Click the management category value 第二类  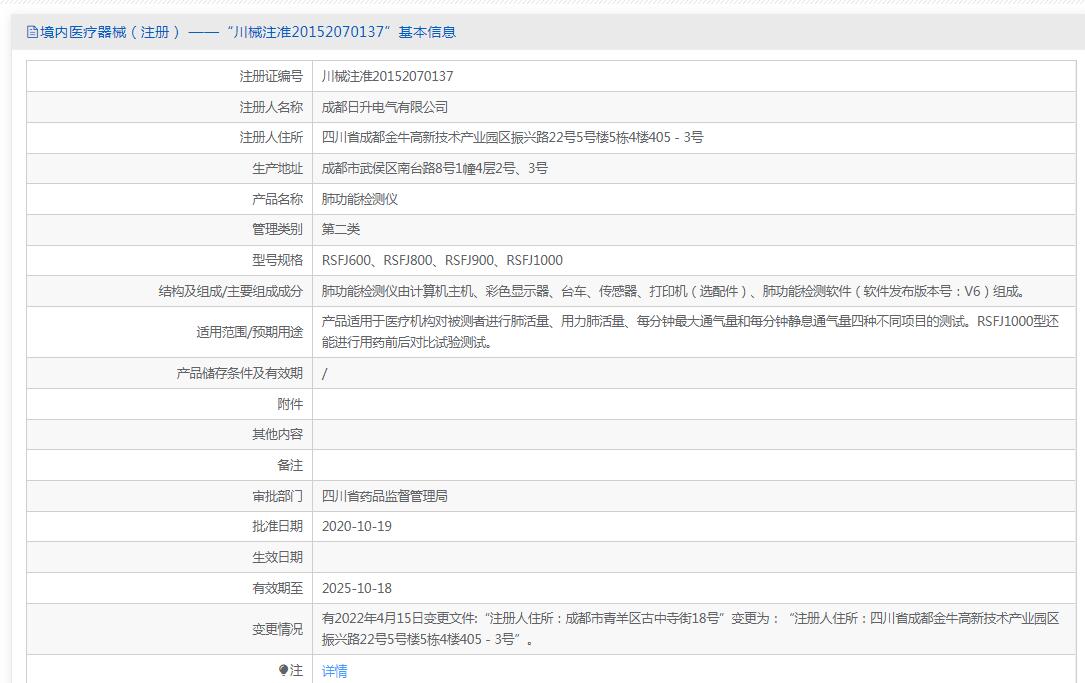click(341, 229)
